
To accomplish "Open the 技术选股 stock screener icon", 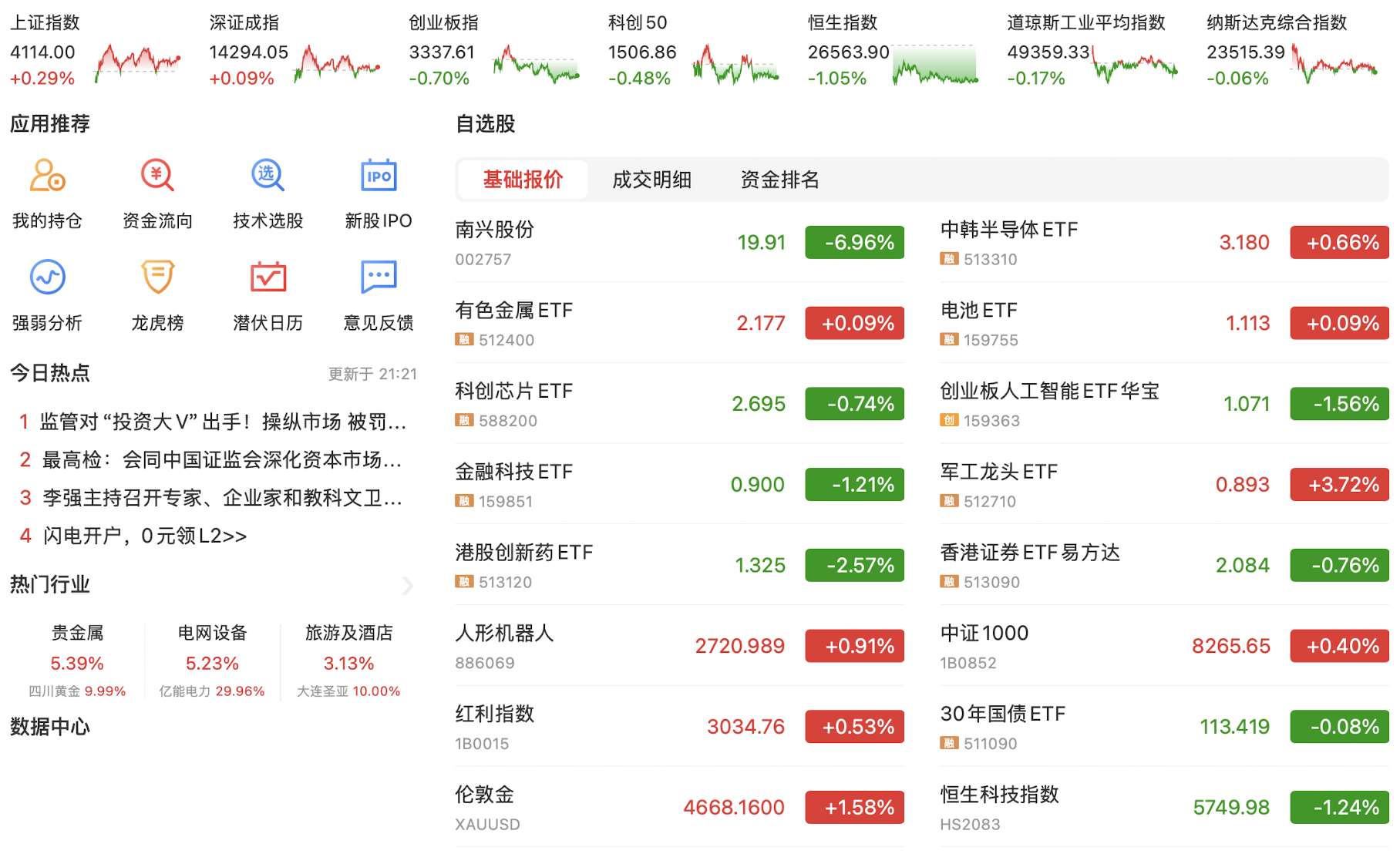I will (x=268, y=176).
